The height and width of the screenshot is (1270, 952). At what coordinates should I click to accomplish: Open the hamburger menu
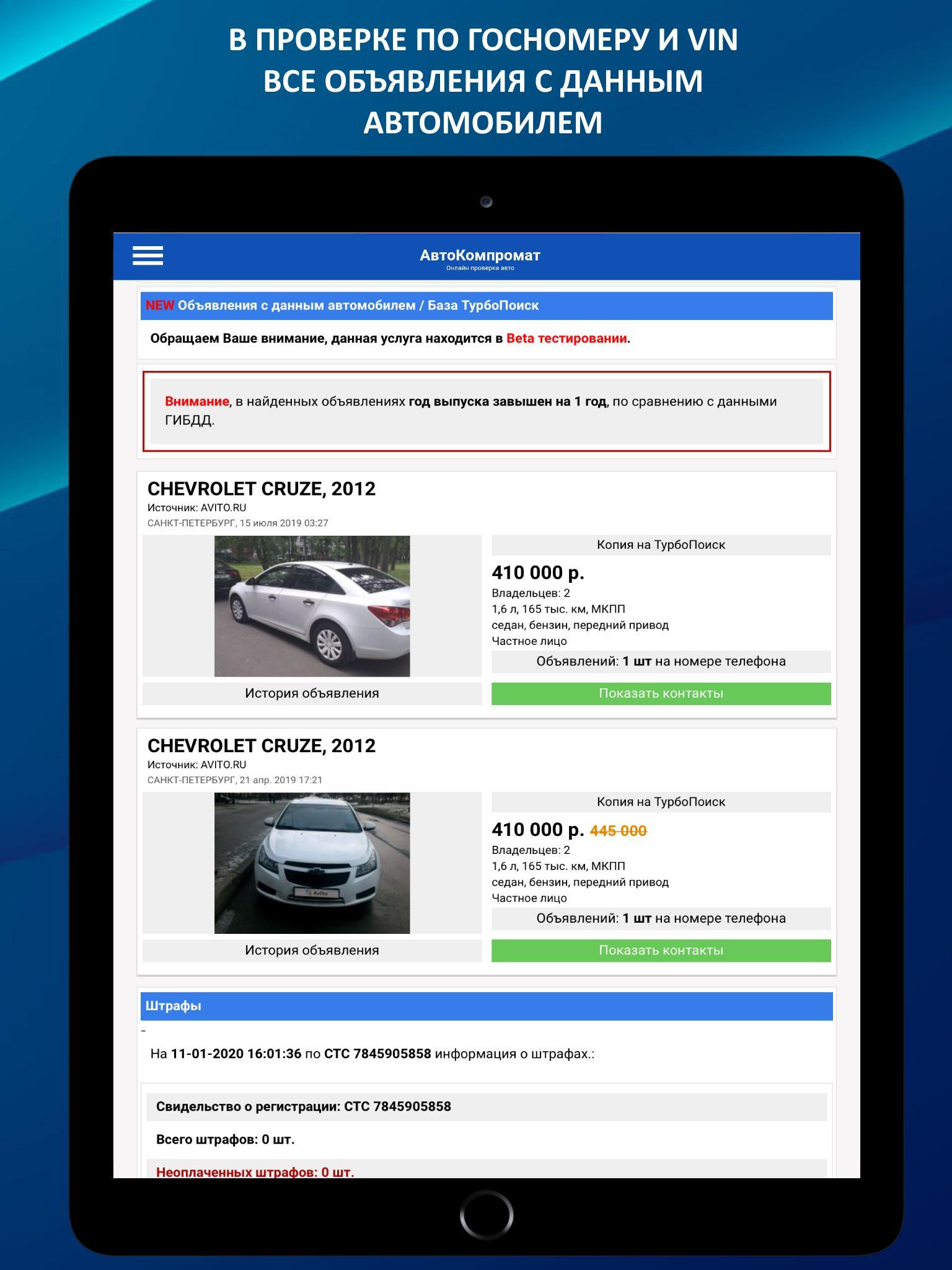pyautogui.click(x=148, y=255)
